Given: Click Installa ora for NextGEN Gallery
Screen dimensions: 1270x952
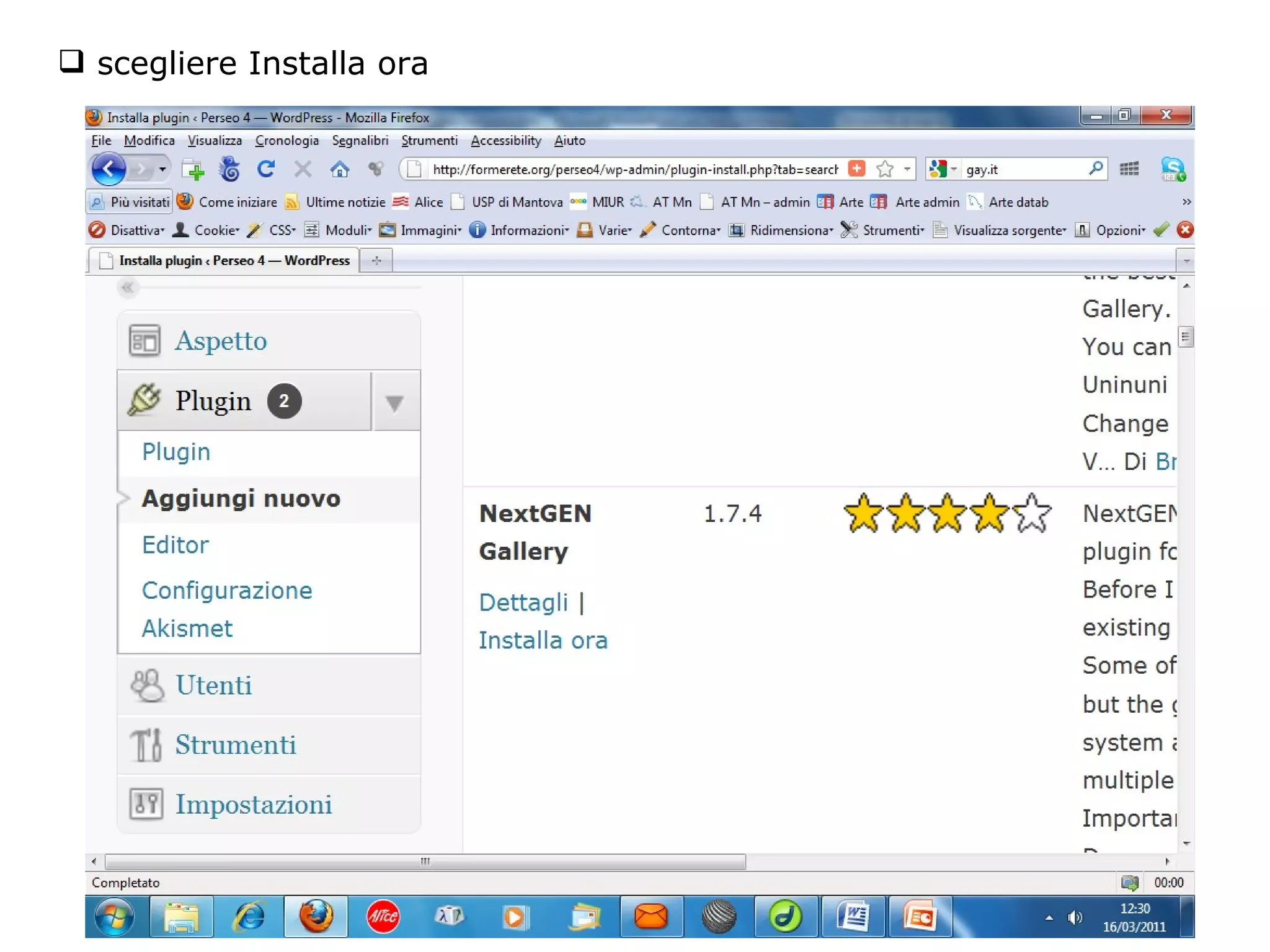Looking at the screenshot, I should (543, 640).
